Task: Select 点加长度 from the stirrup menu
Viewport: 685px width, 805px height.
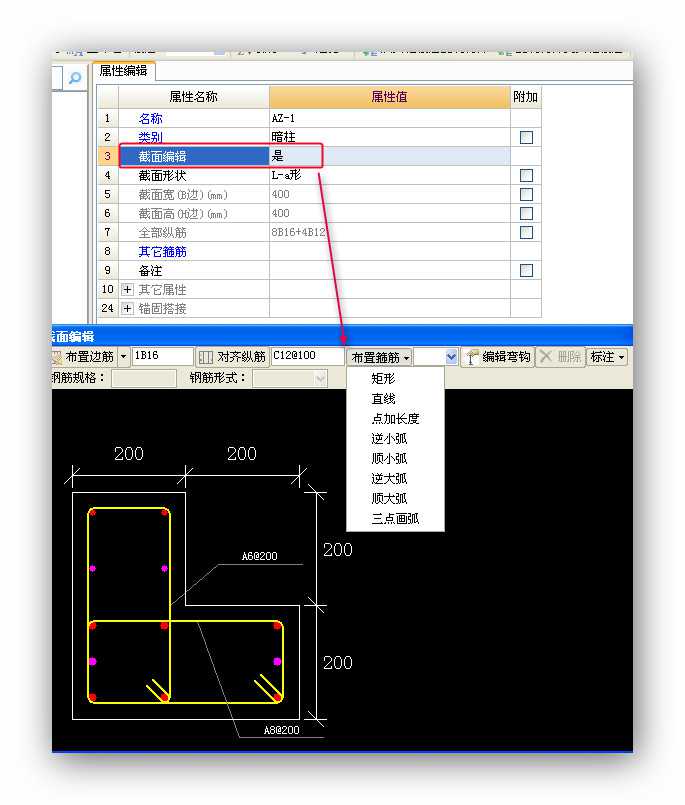Action: 395,419
